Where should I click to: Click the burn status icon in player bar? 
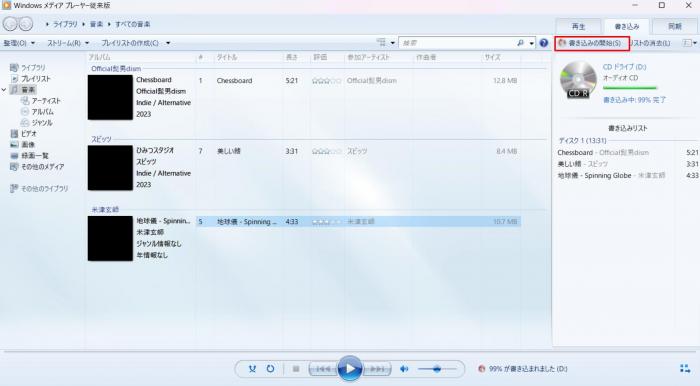[481, 369]
